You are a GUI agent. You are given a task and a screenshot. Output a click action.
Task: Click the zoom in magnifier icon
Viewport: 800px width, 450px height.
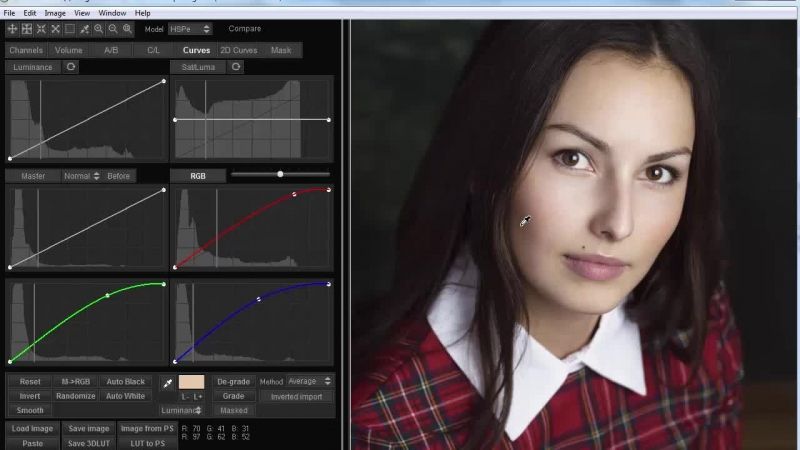[98, 29]
